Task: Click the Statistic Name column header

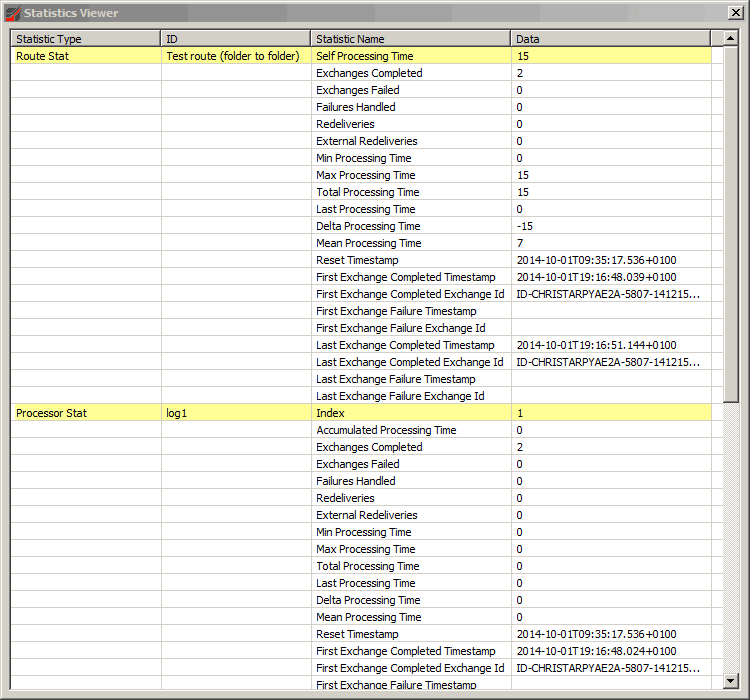Action: [410, 39]
